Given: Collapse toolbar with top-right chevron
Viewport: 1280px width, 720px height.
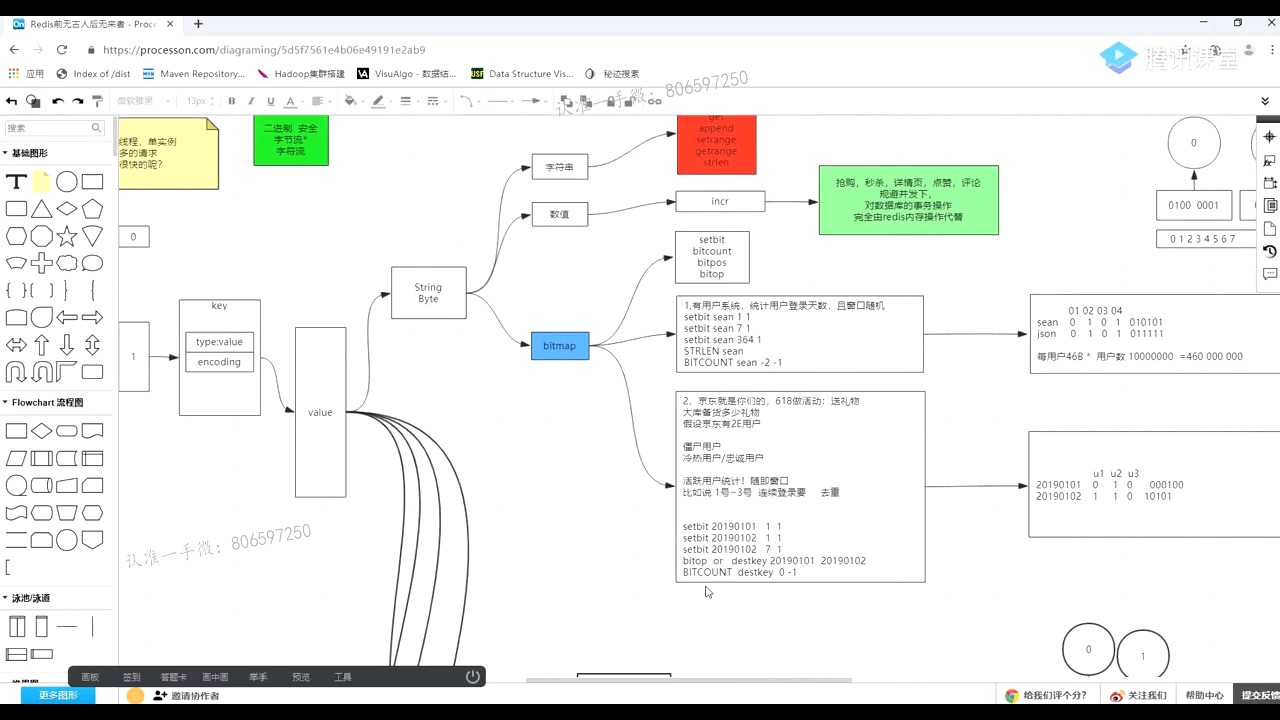Looking at the screenshot, I should 1266,101.
